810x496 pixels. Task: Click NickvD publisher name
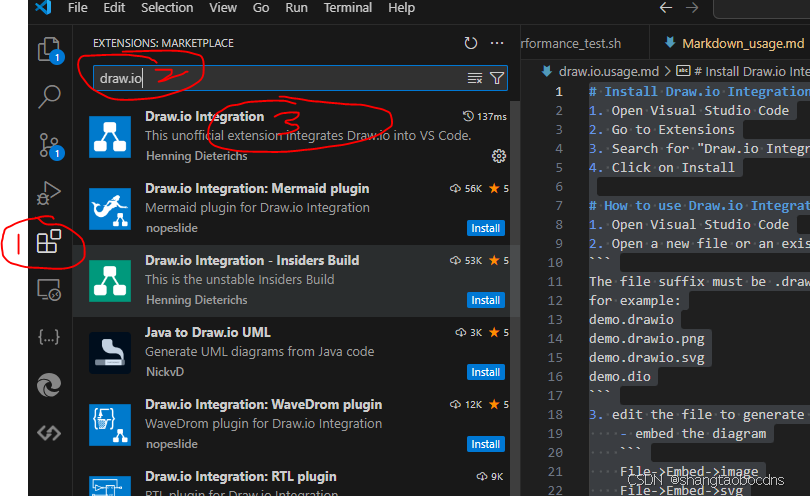[165, 372]
